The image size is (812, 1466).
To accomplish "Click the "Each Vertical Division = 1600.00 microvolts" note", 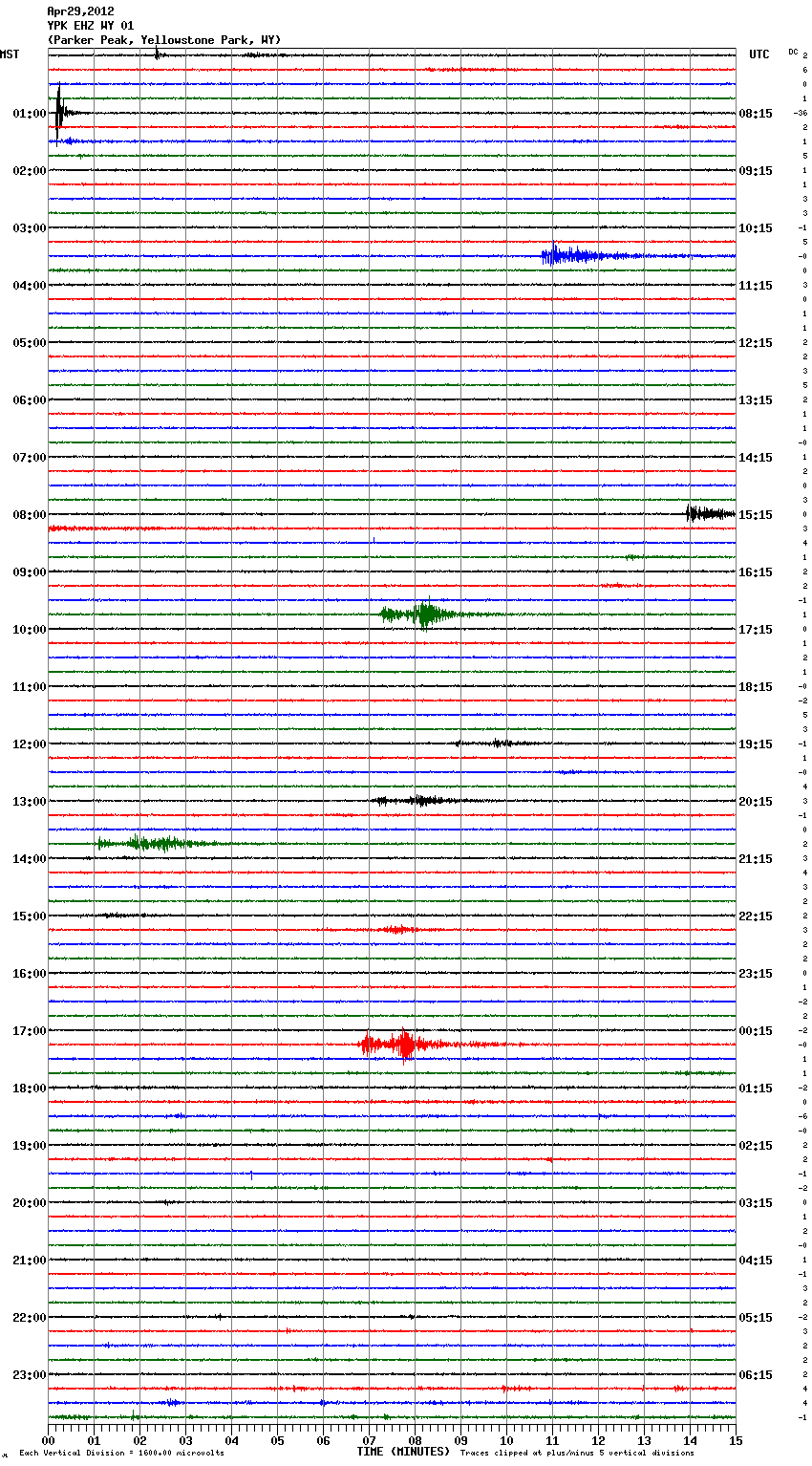I will pyautogui.click(x=121, y=1454).
